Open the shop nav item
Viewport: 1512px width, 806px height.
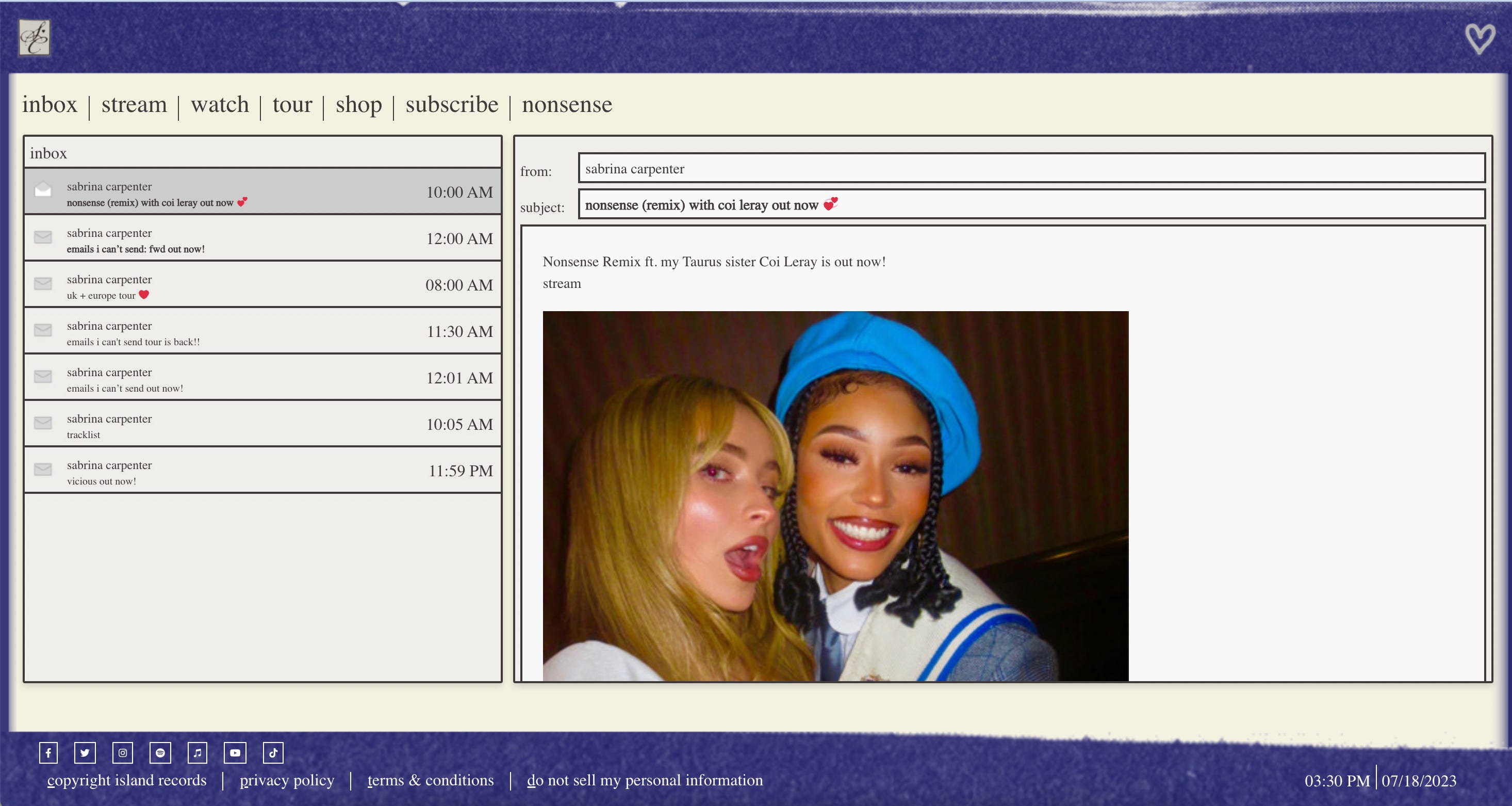click(358, 106)
